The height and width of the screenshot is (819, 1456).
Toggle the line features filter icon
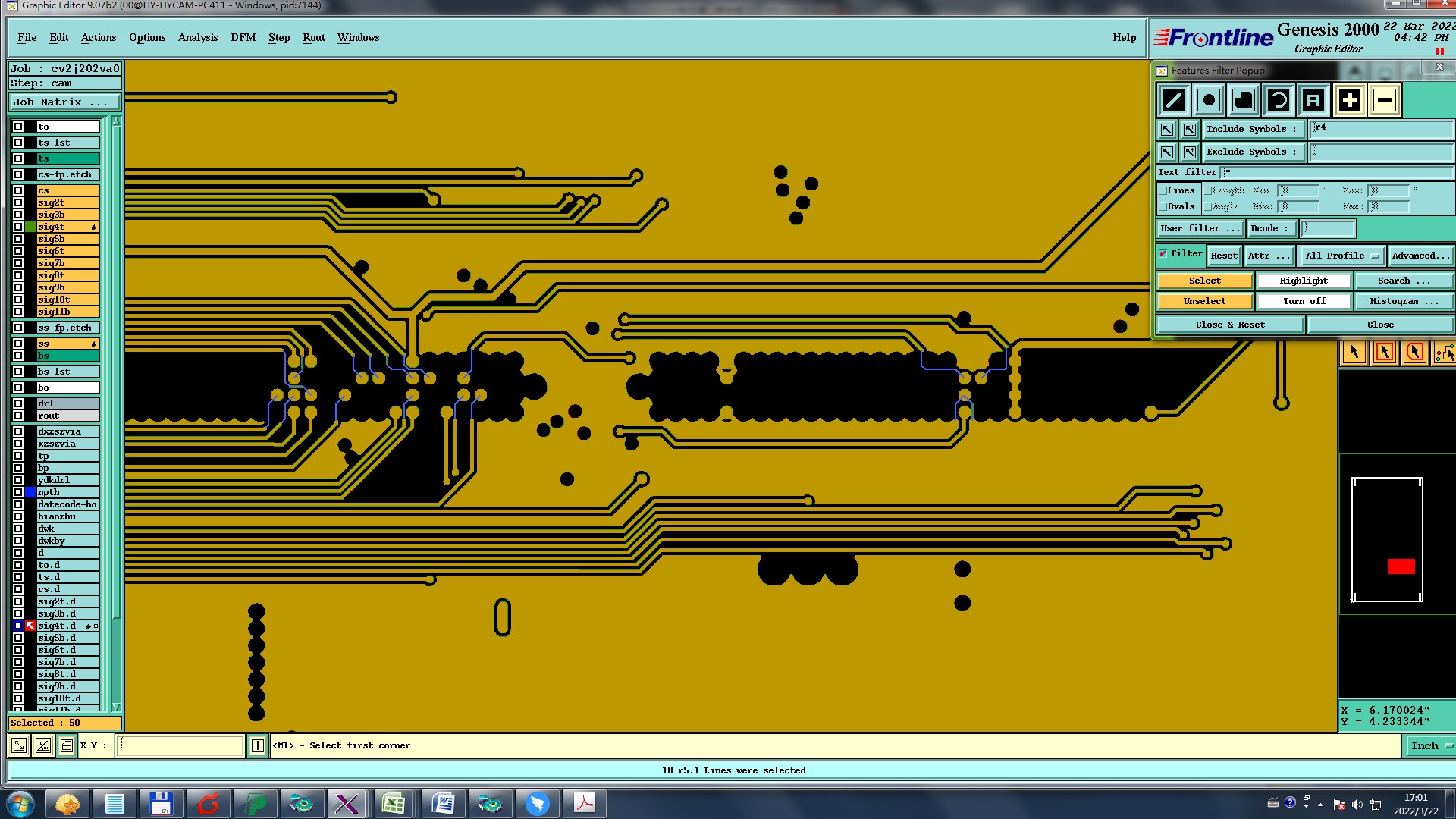(x=1174, y=100)
